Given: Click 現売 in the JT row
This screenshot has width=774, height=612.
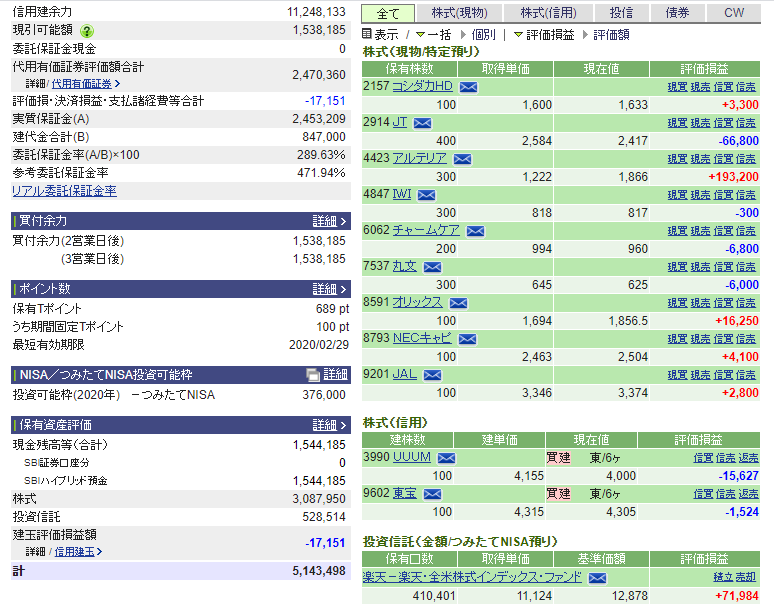Looking at the screenshot, I should coord(700,123).
